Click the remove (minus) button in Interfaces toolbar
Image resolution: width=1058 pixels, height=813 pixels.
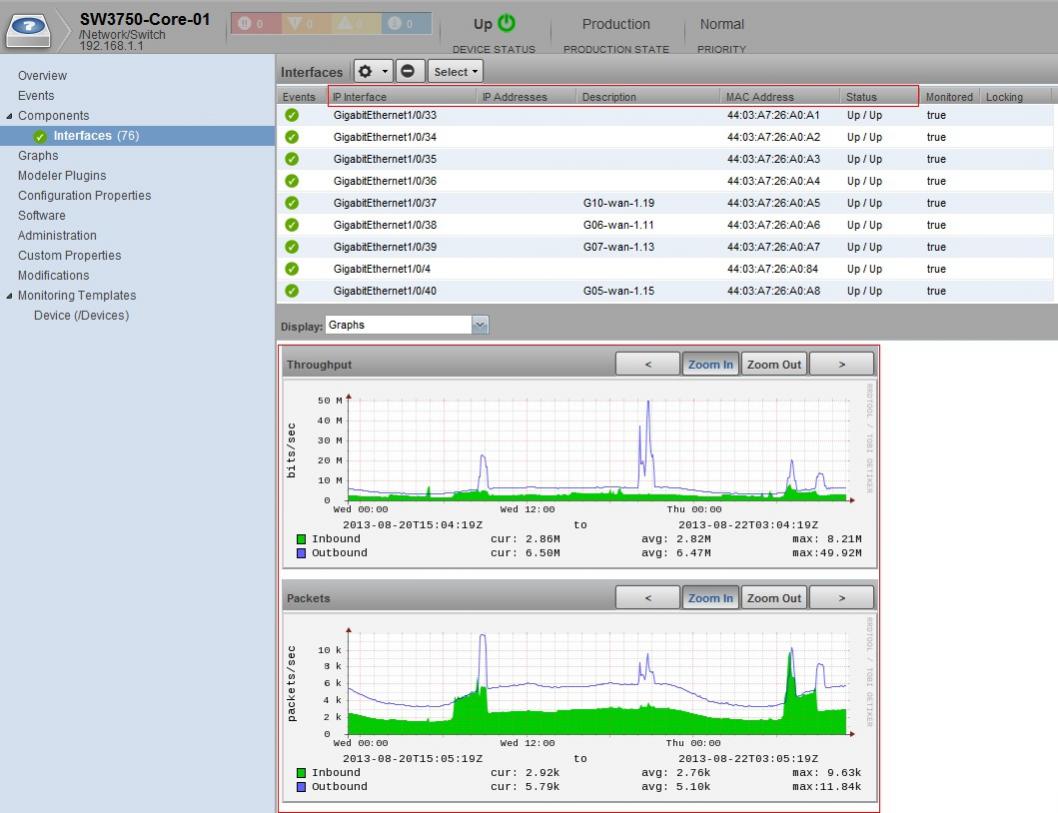406,72
